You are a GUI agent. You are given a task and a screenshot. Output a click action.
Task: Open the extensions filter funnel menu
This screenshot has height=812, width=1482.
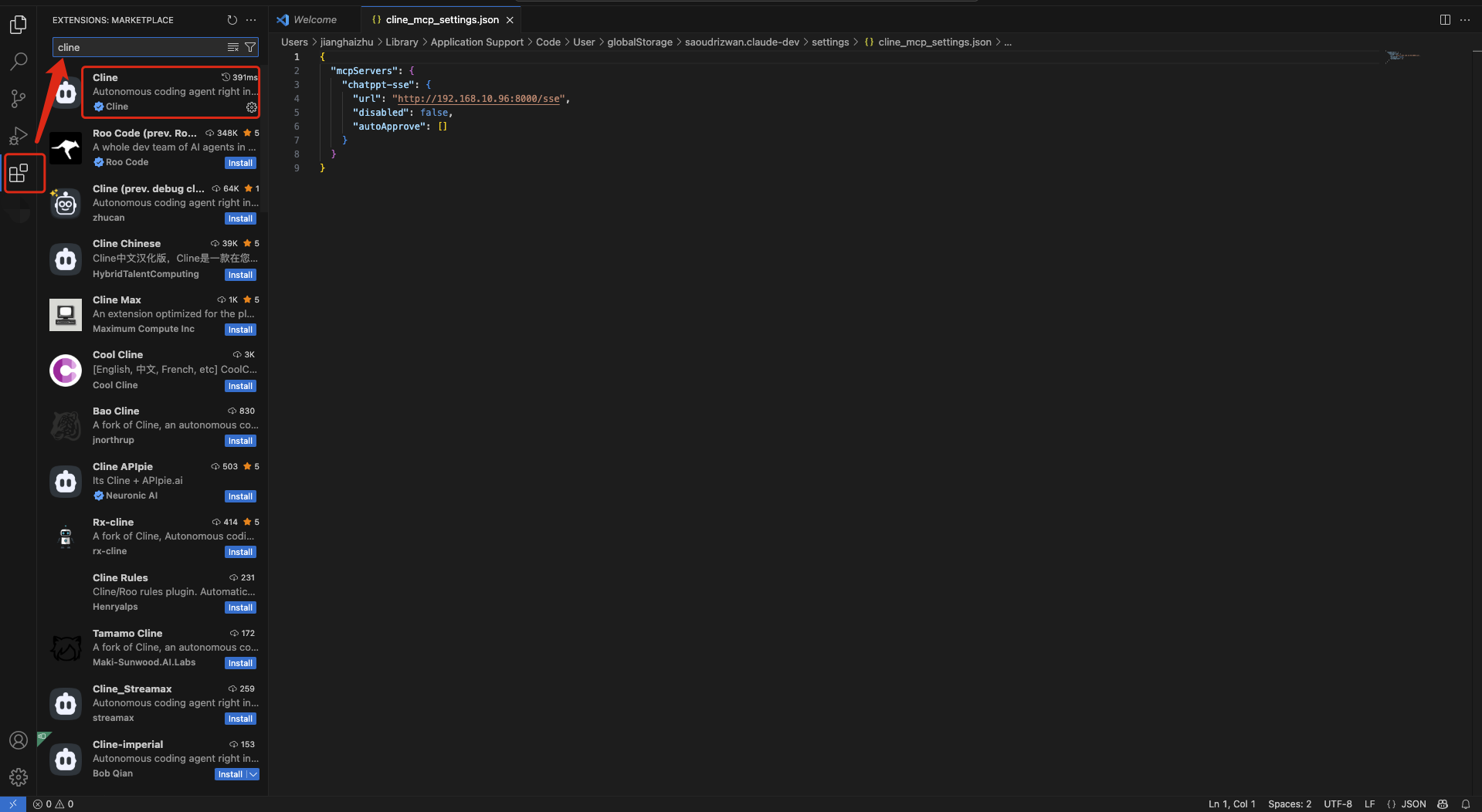pyautogui.click(x=250, y=47)
